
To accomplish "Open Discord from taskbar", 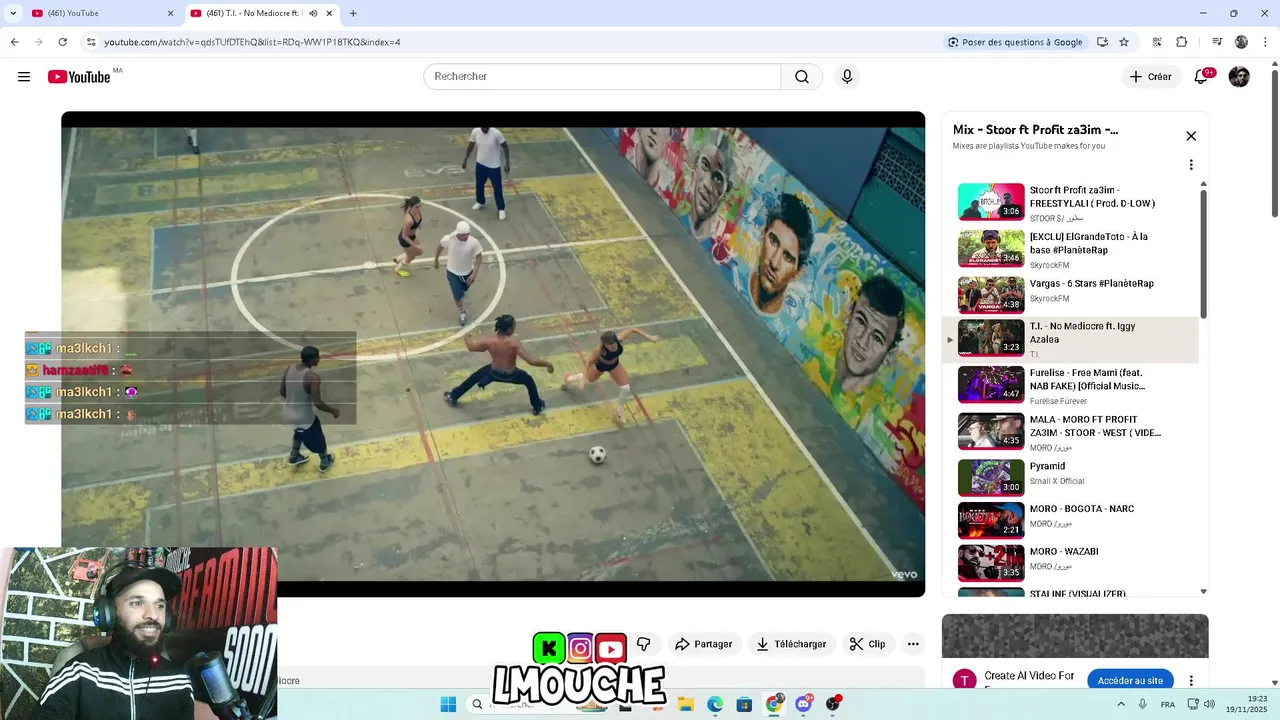I will tap(803, 704).
